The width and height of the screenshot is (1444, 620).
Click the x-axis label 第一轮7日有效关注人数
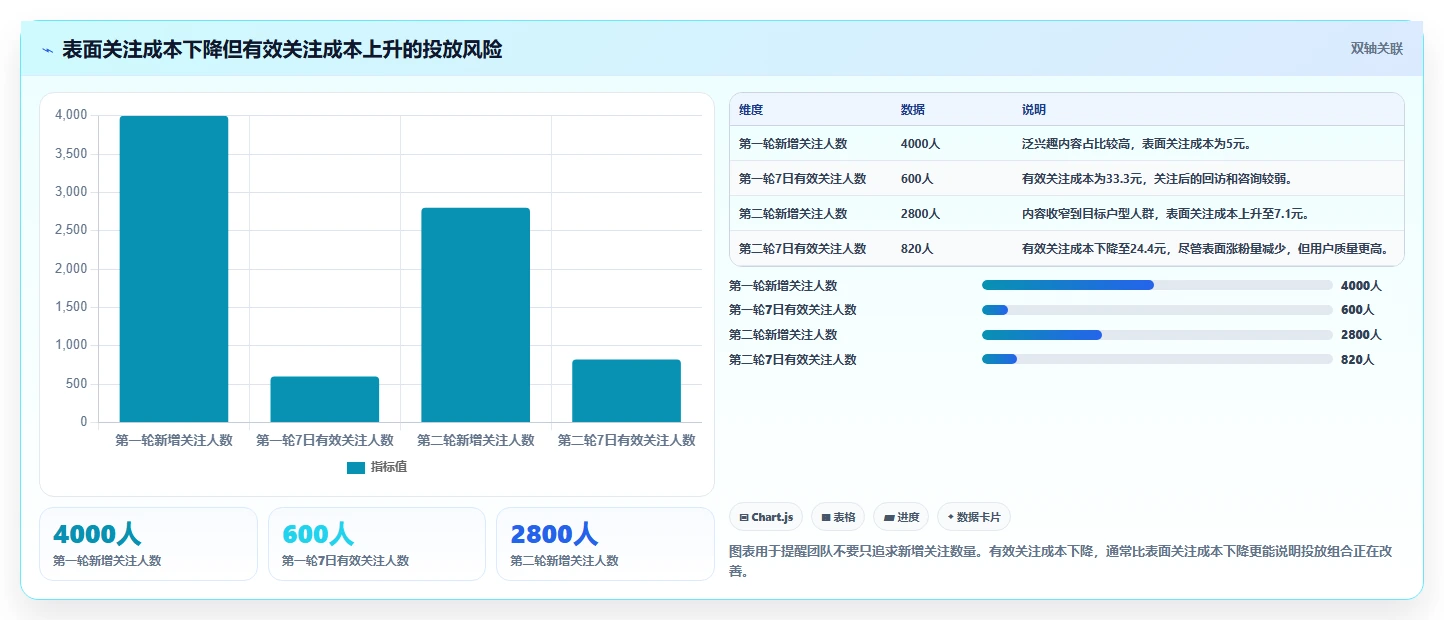pos(325,440)
